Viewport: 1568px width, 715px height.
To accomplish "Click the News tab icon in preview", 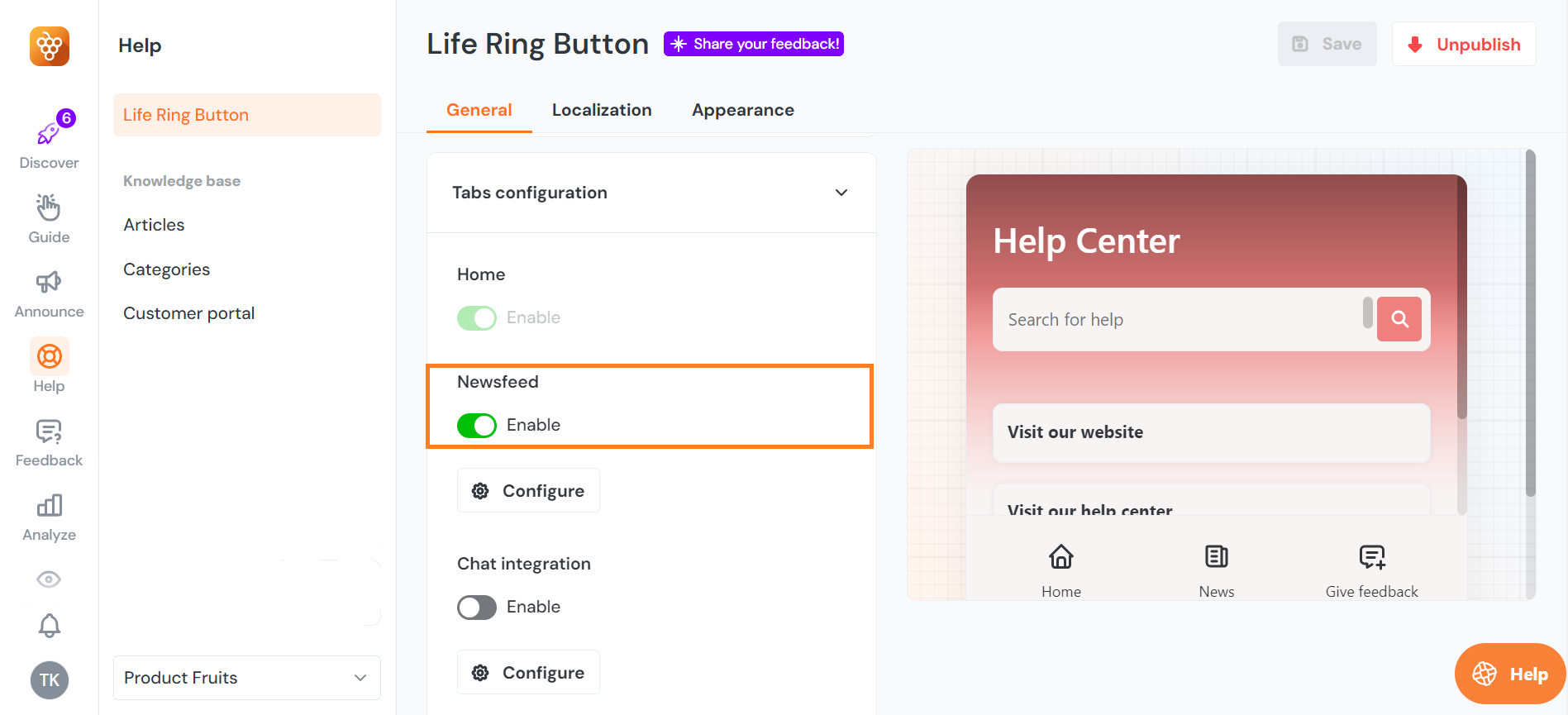I will click(1216, 557).
